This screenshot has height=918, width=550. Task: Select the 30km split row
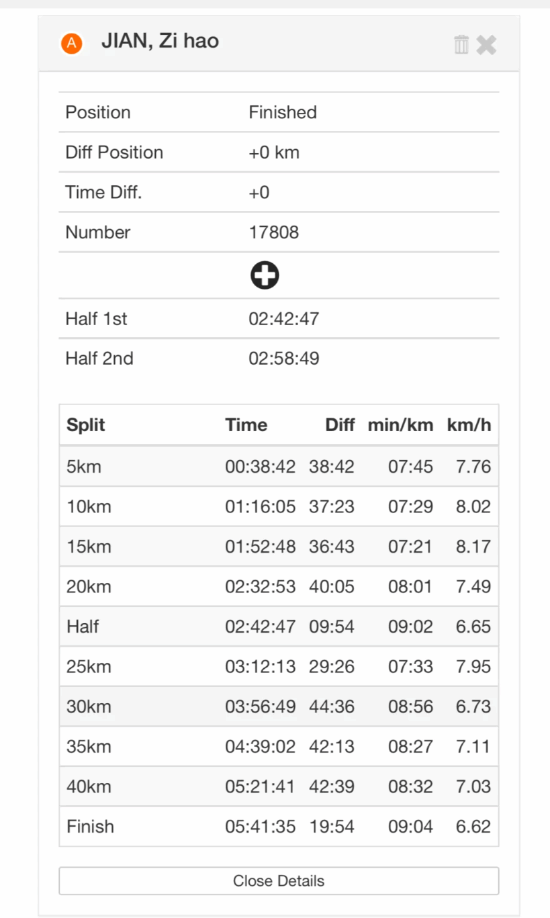279,706
